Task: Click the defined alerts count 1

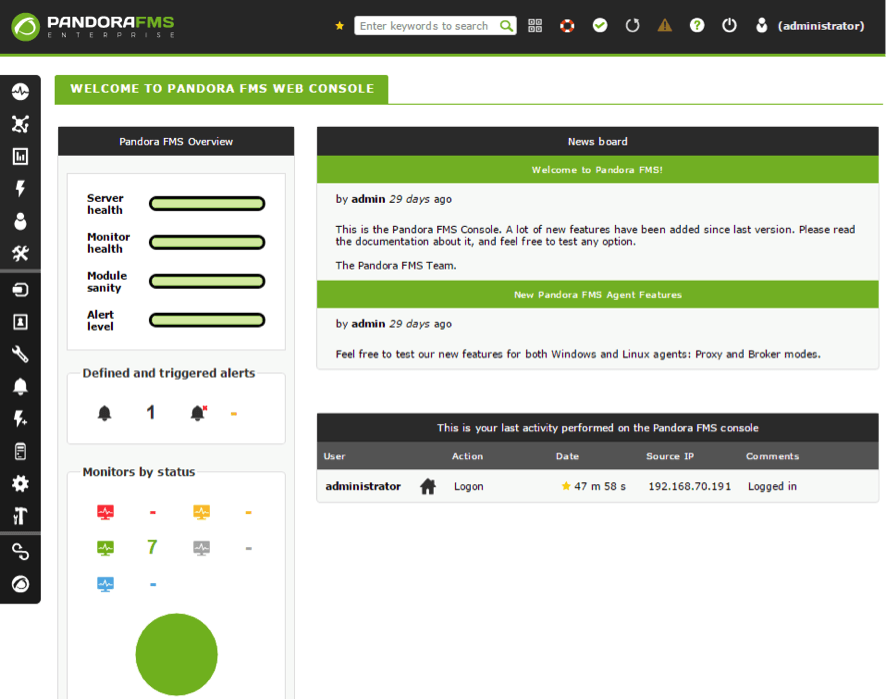Action: point(151,412)
